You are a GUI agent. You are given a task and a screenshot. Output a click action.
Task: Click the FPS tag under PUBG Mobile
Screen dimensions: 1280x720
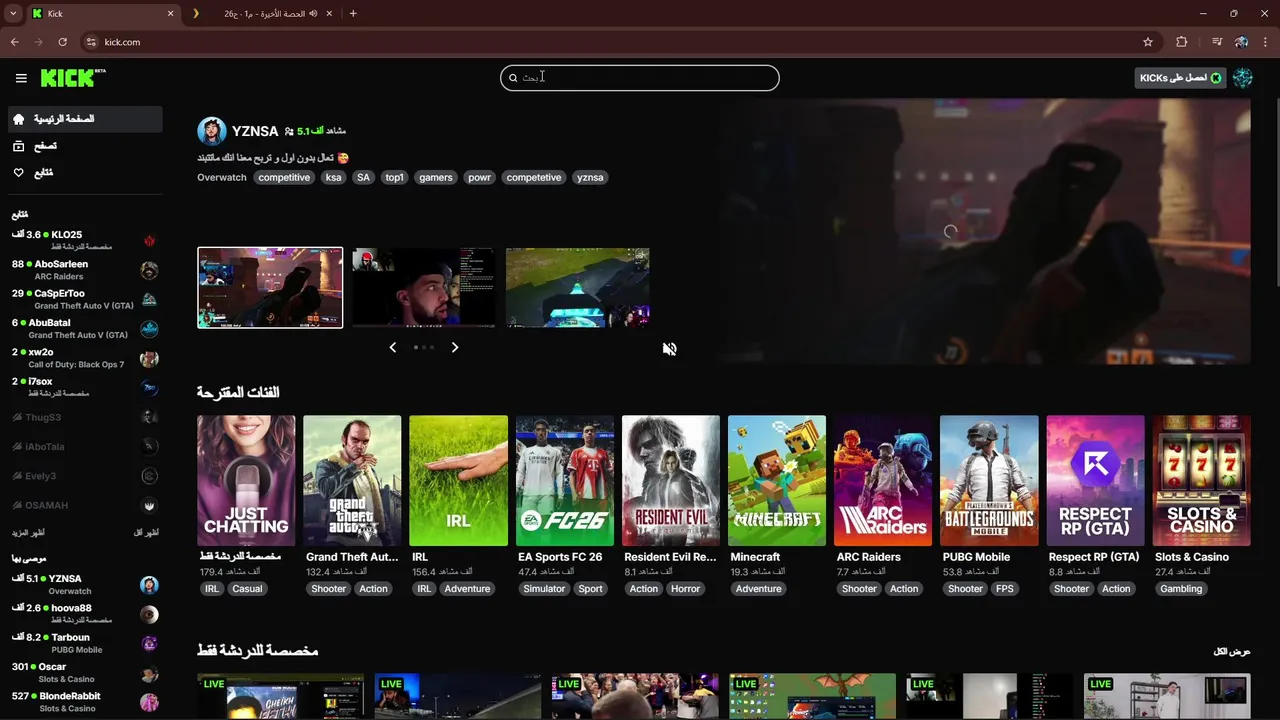(x=1005, y=589)
